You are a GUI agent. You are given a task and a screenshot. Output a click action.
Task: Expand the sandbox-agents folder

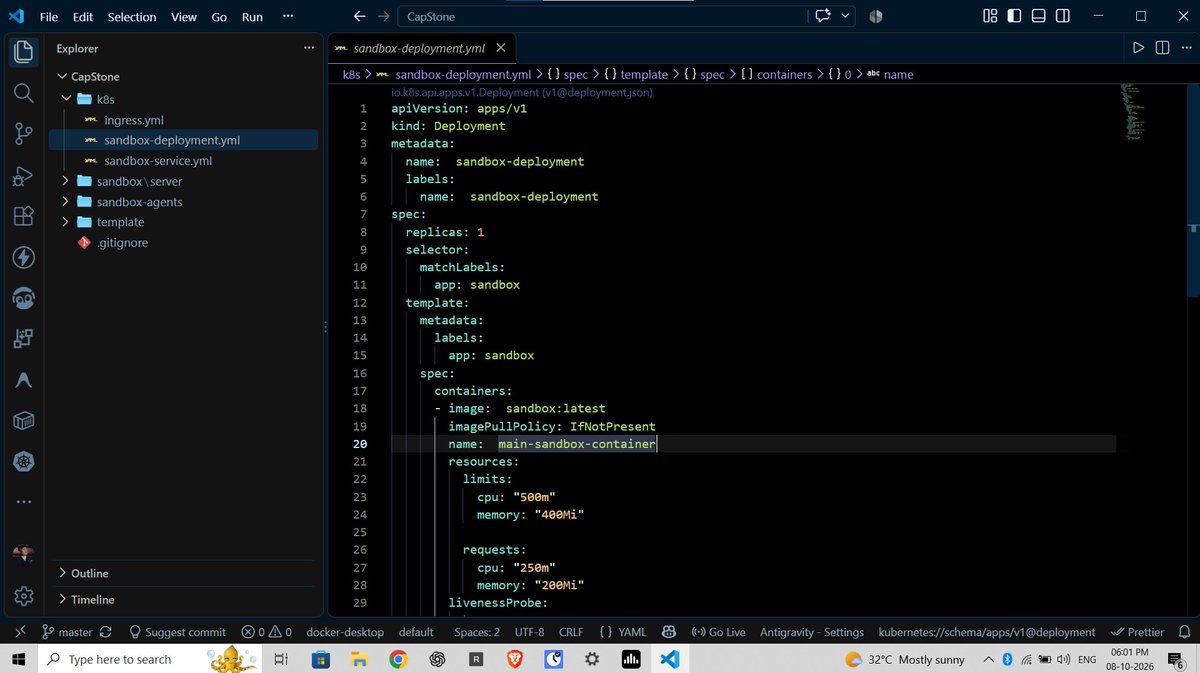tap(64, 202)
